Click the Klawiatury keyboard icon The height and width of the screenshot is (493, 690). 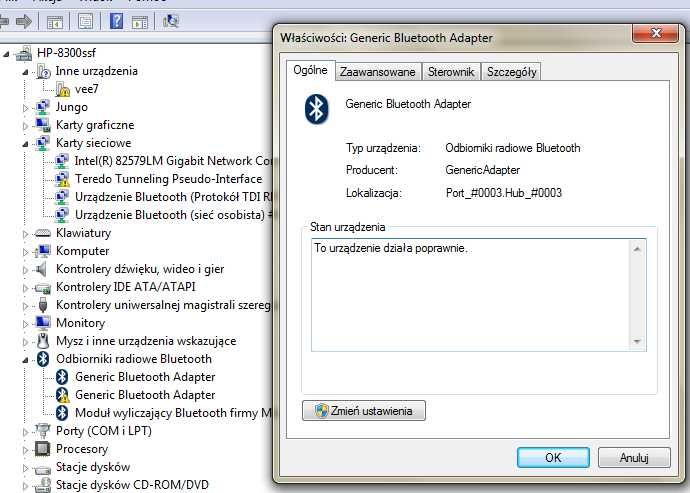[x=43, y=233]
